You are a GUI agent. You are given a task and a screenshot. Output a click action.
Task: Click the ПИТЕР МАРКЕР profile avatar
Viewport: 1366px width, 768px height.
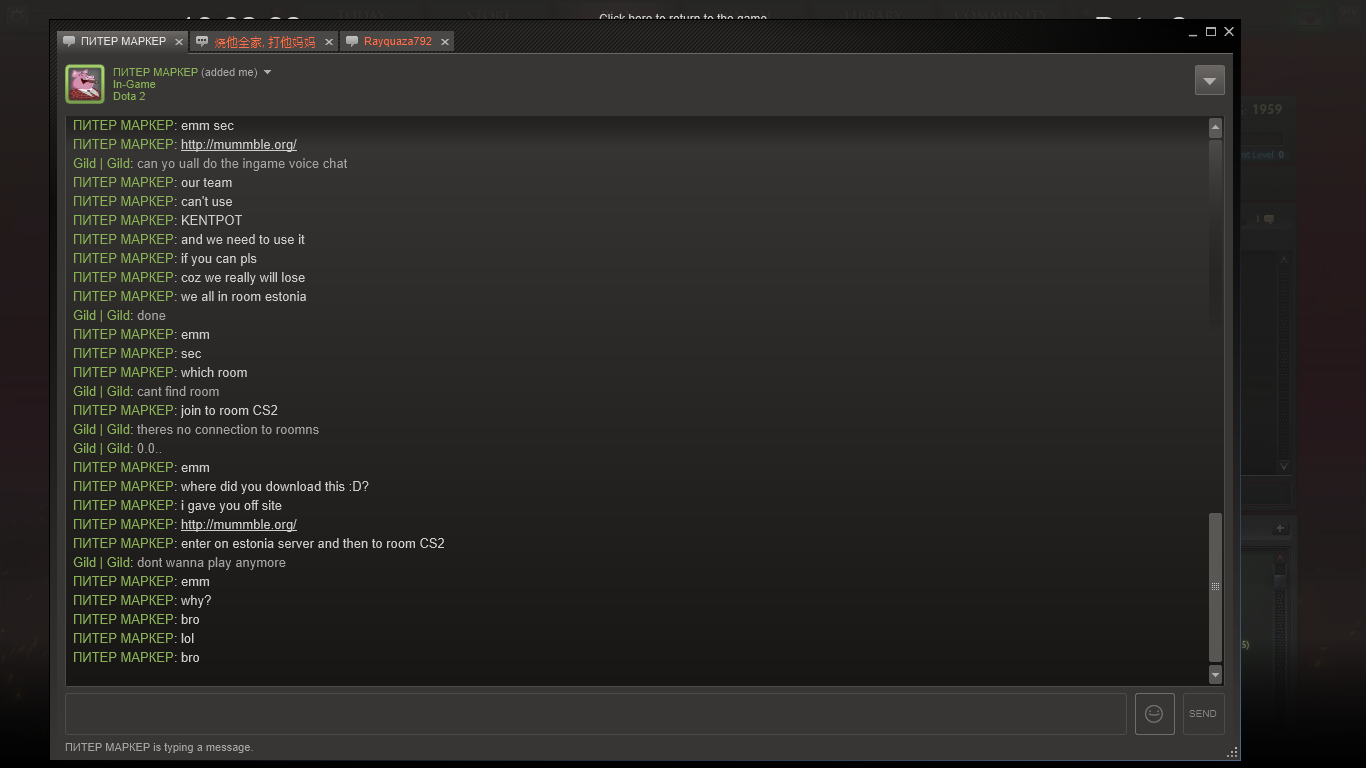point(85,84)
